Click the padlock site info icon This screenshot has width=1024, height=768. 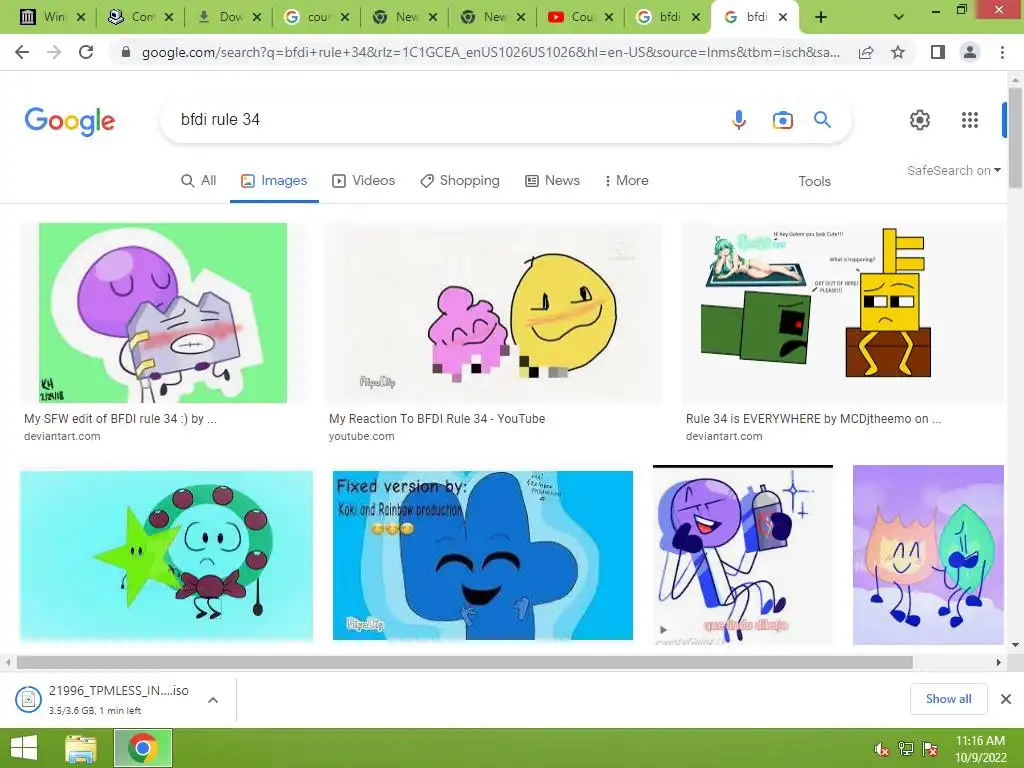[x=126, y=52]
